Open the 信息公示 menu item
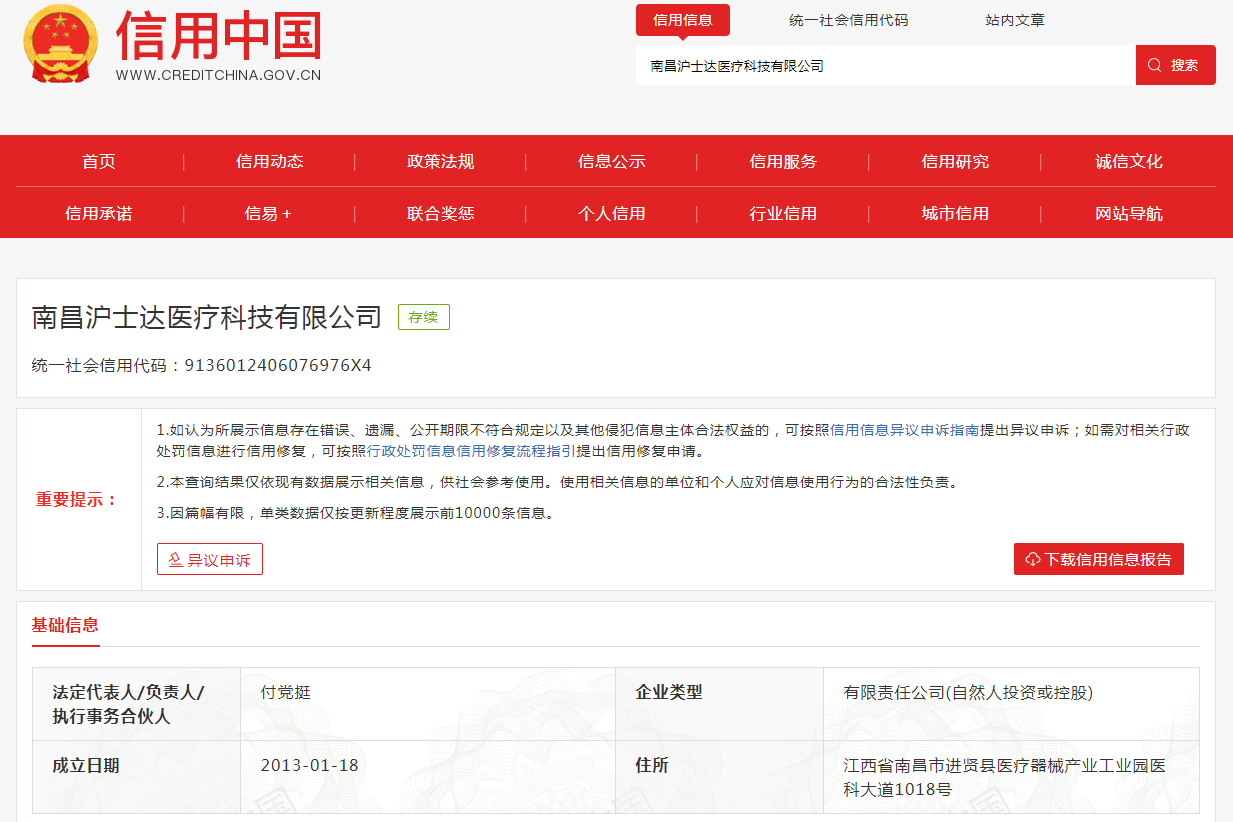 [612, 162]
